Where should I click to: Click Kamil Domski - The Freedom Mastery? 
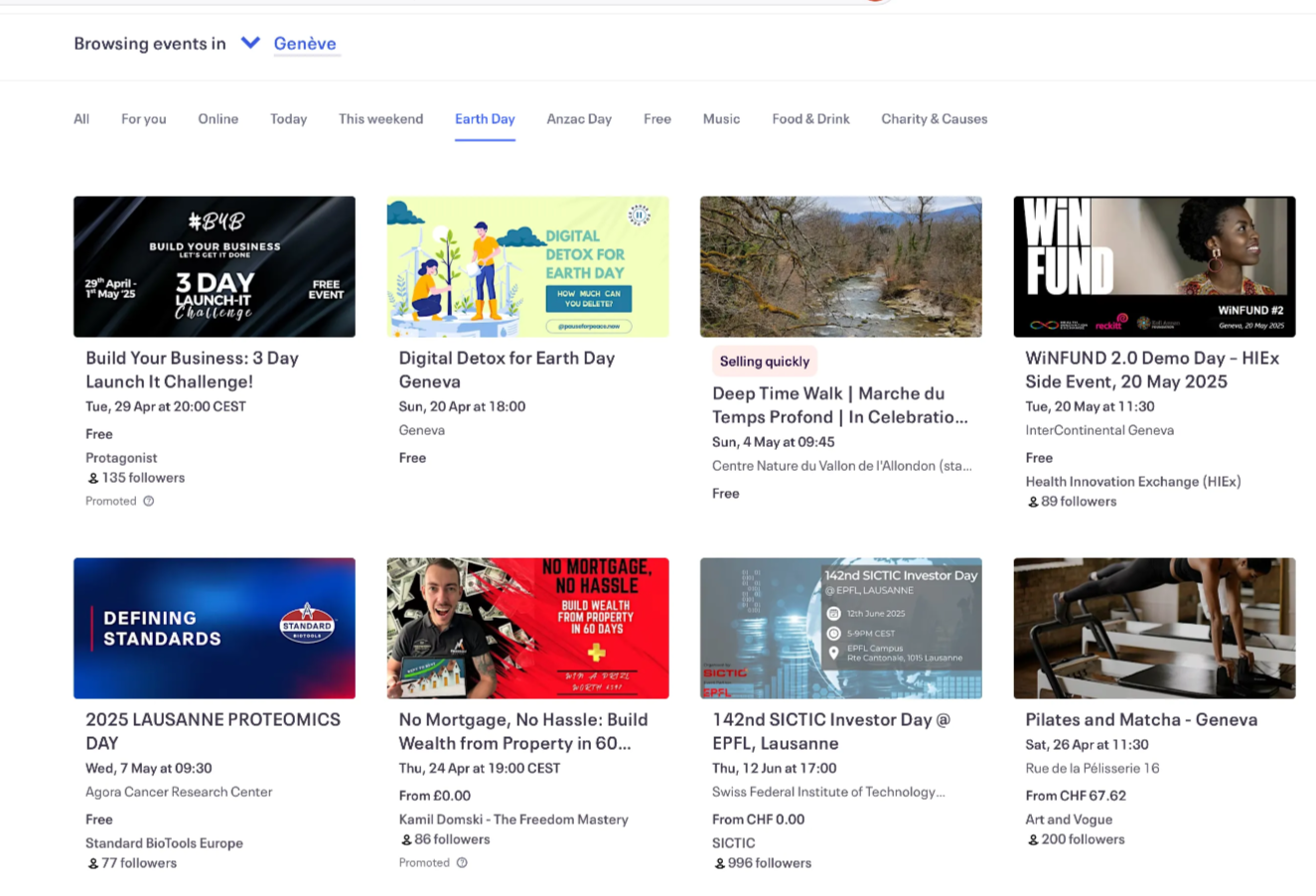coord(513,820)
